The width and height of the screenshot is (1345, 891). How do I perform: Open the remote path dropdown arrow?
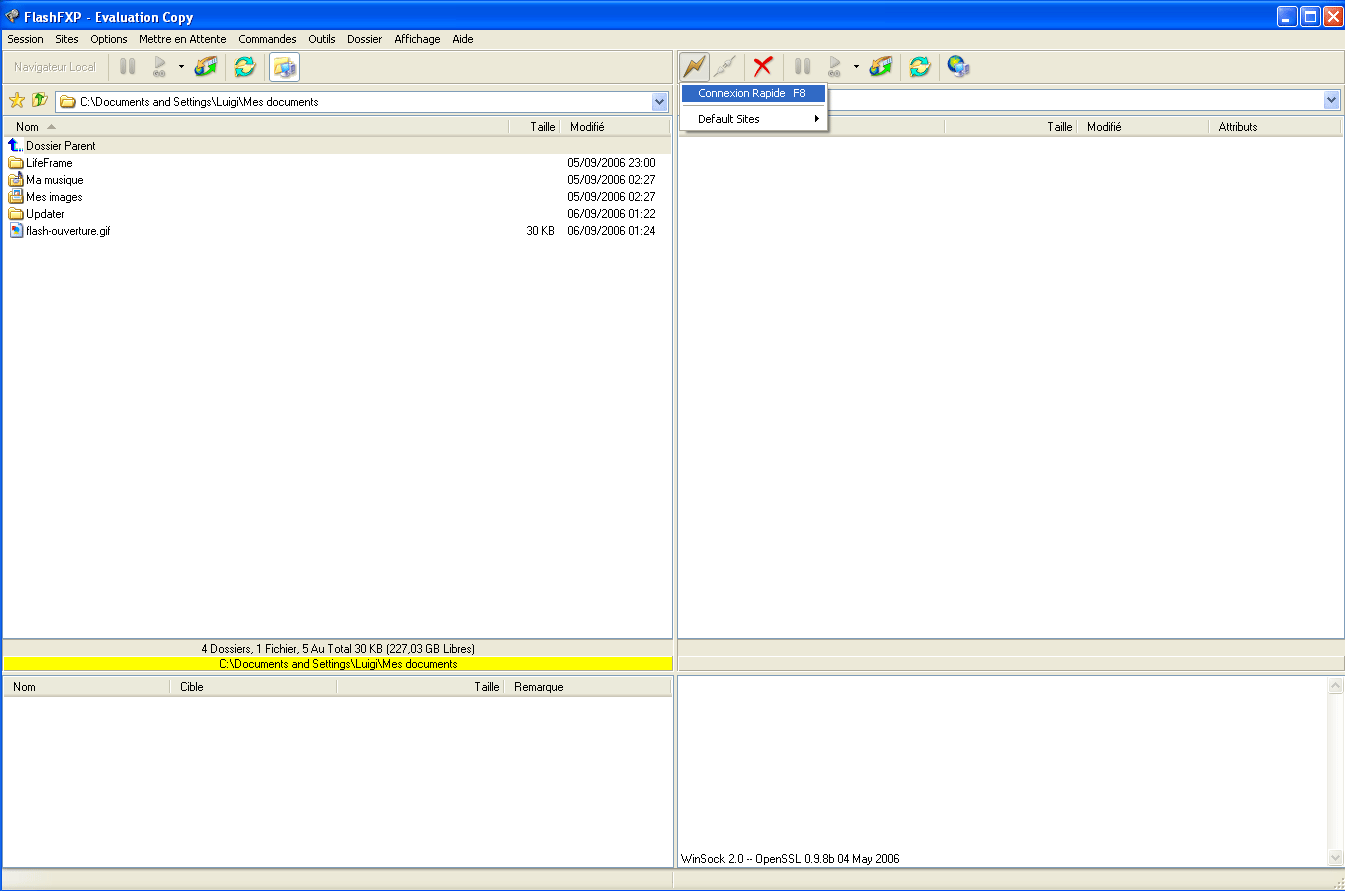pyautogui.click(x=1331, y=100)
